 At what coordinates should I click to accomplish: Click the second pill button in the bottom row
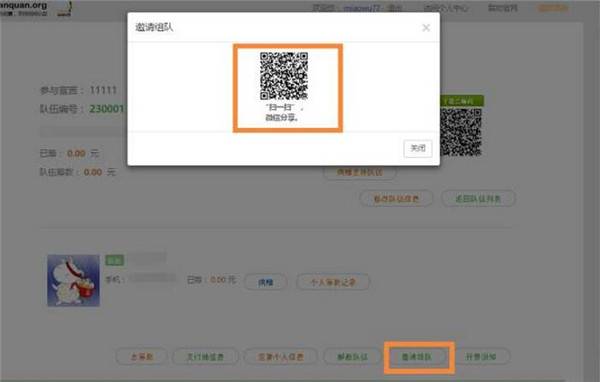coord(205,357)
